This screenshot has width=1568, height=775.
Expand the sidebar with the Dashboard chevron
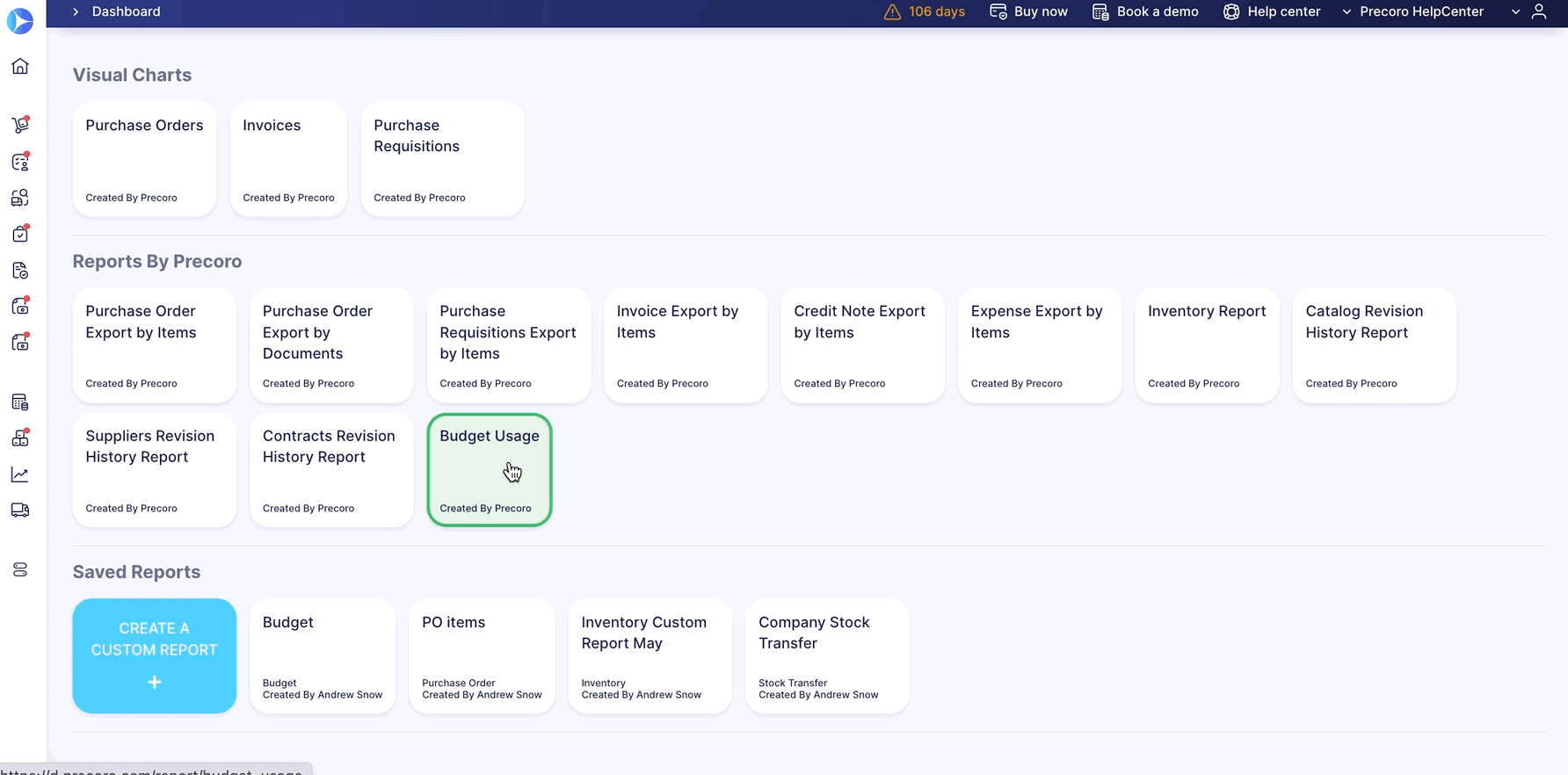pyautogui.click(x=76, y=11)
